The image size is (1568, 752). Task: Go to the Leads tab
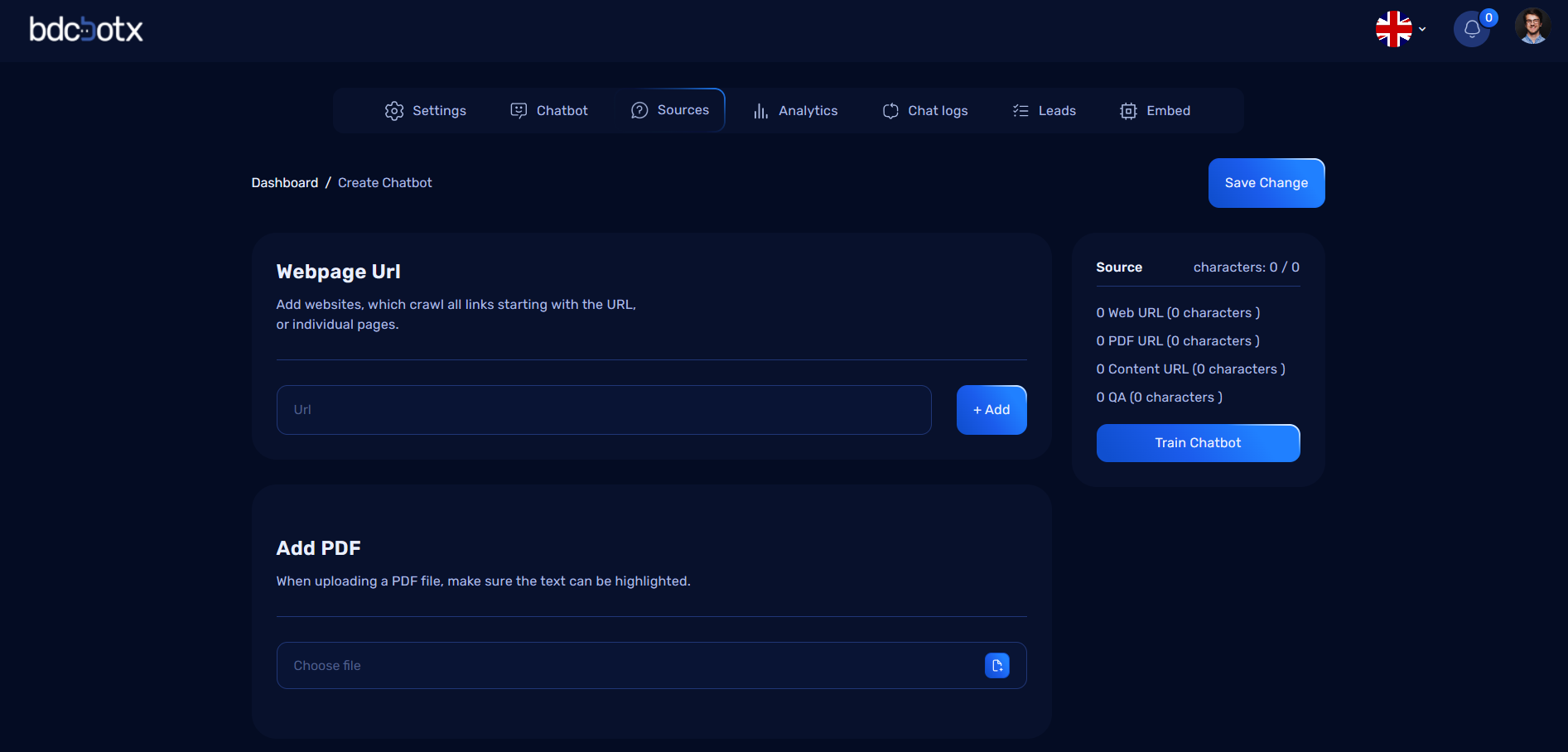[1045, 111]
